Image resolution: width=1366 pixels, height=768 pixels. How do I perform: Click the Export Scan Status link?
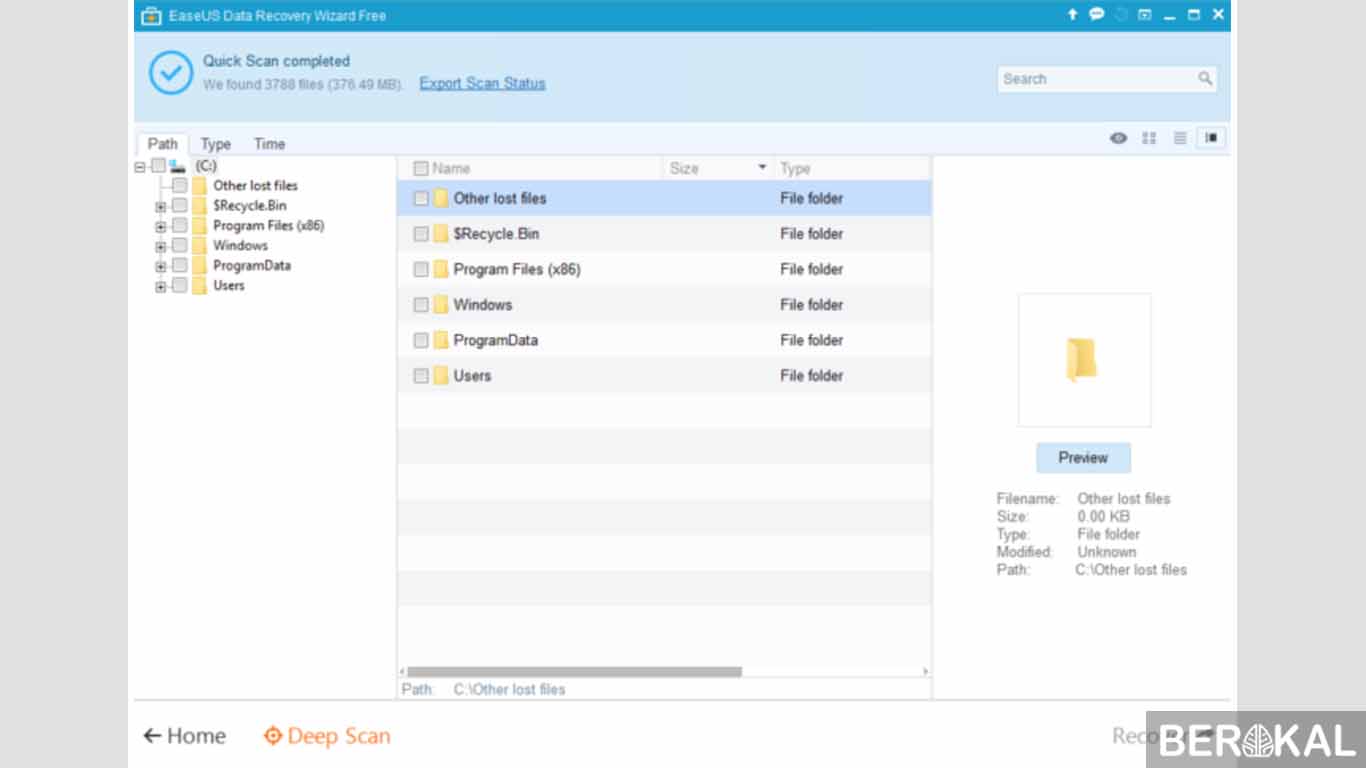click(x=482, y=83)
